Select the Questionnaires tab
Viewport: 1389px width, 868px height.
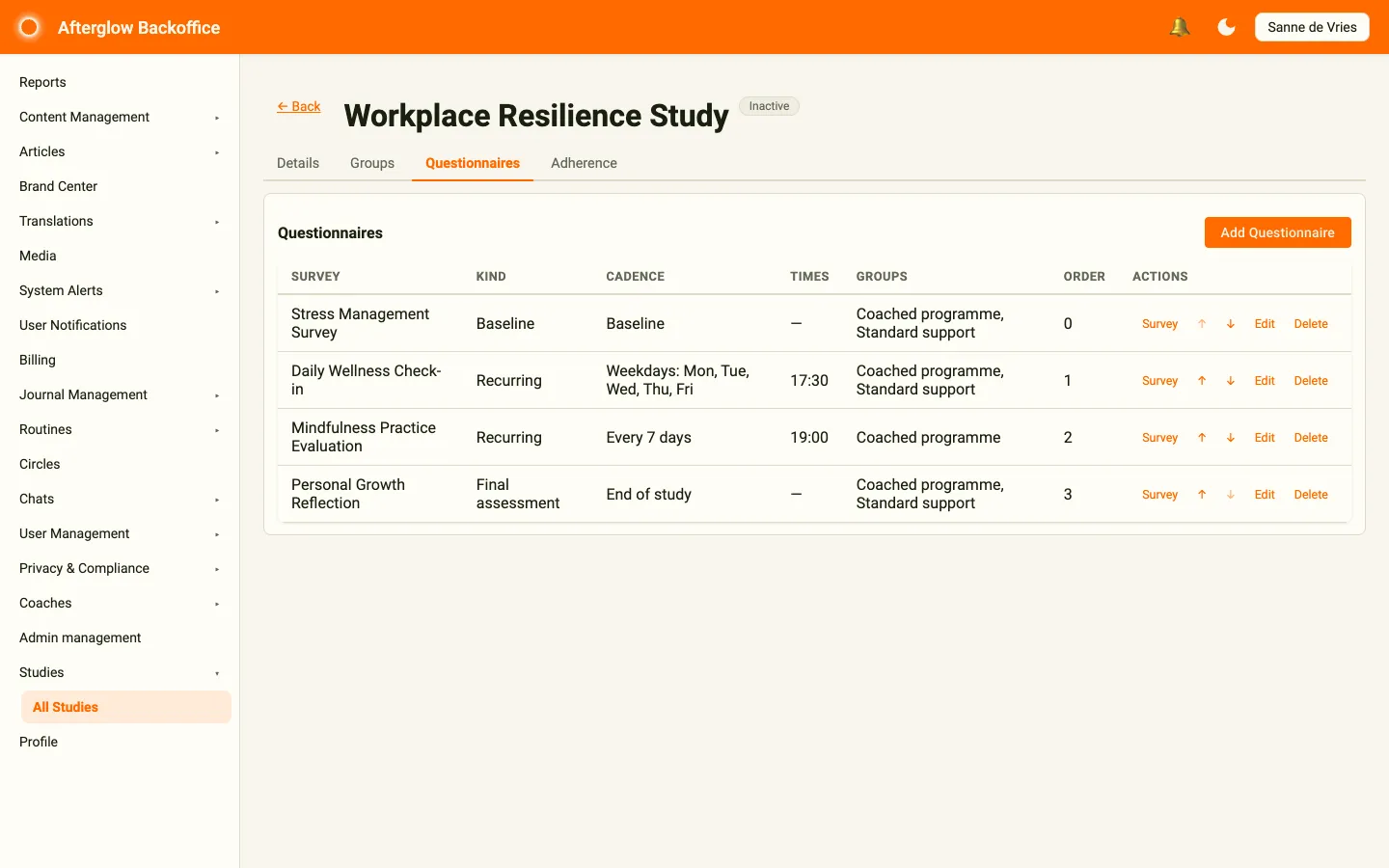point(473,163)
